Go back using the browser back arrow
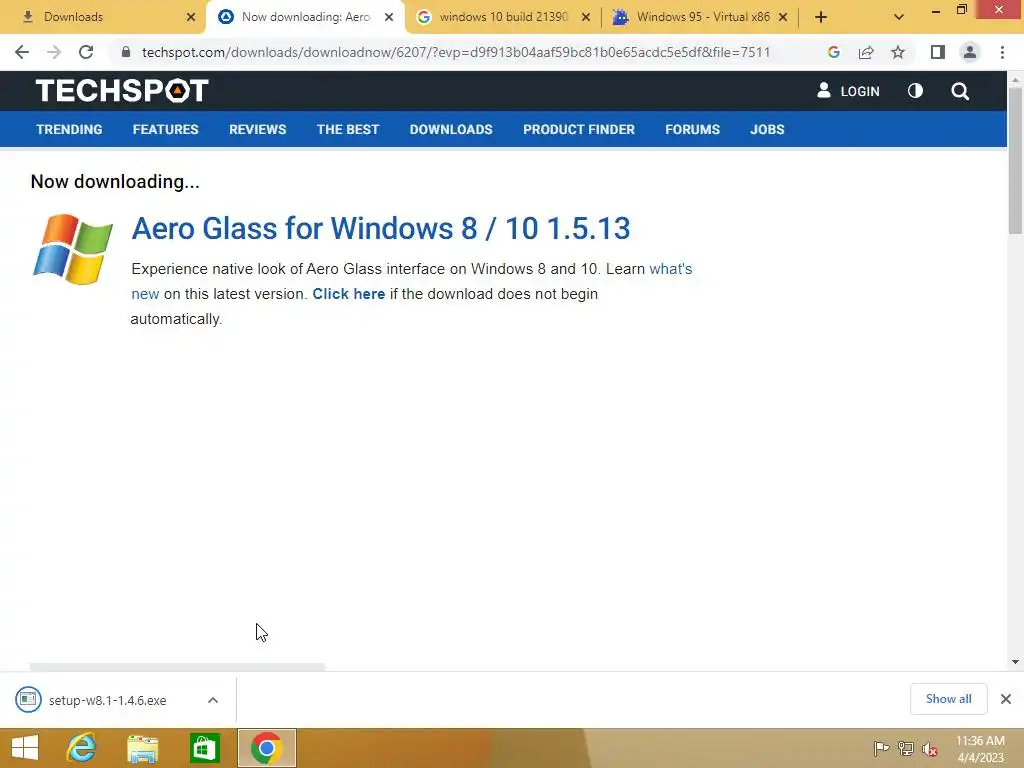1024x768 pixels. coord(22,52)
